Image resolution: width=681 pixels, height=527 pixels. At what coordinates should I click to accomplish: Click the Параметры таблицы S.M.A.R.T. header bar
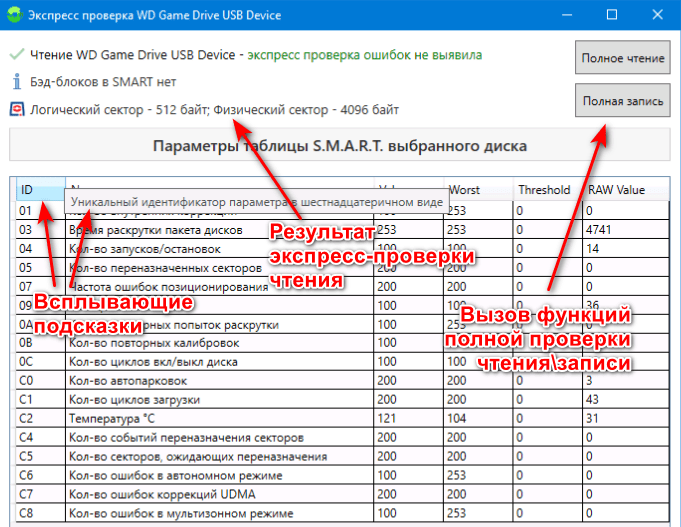pyautogui.click(x=340, y=145)
